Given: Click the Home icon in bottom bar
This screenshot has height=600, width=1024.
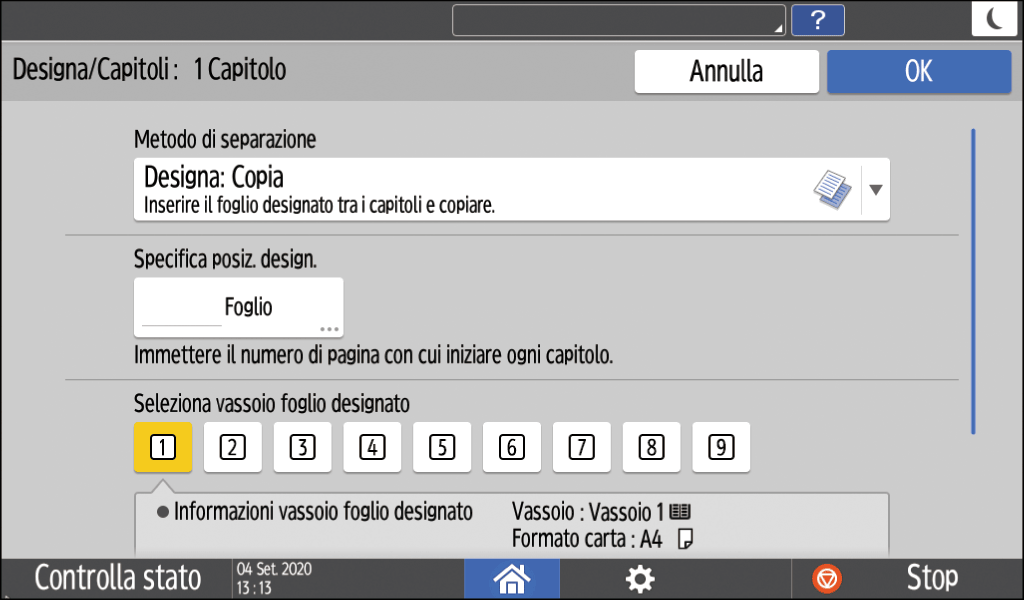Looking at the screenshot, I should 512,578.
